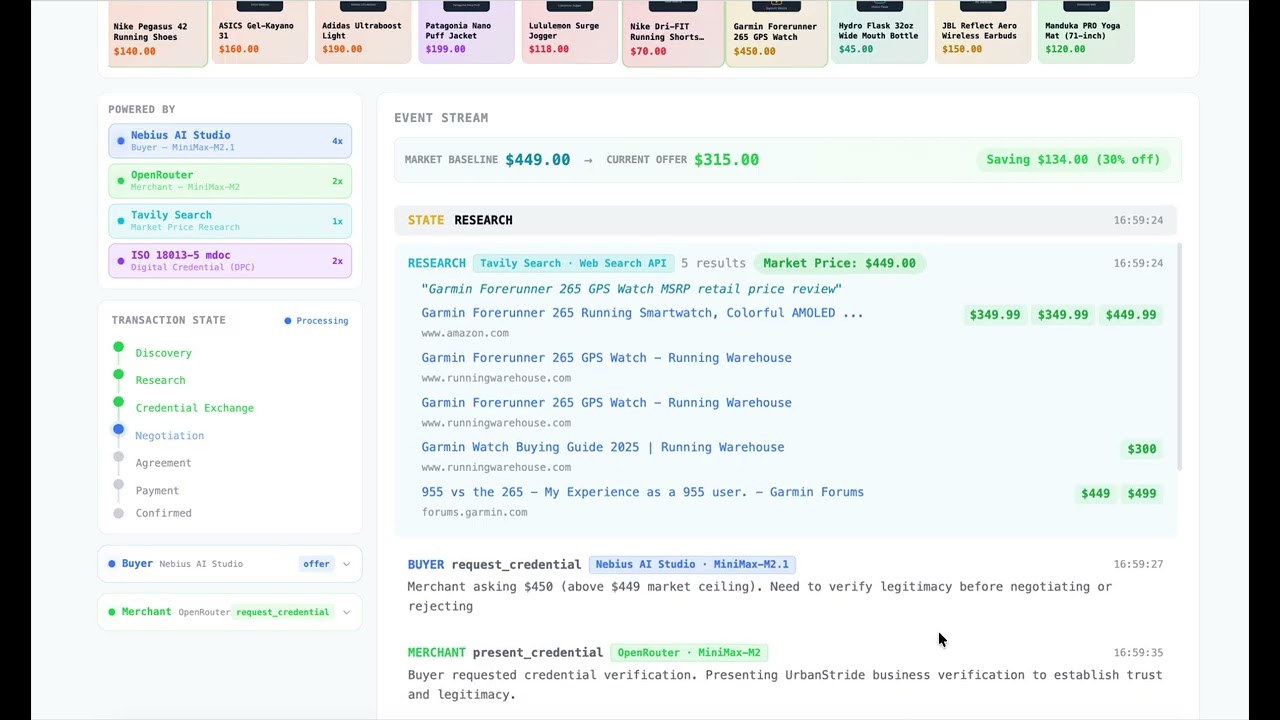Click the Tavily Search · Web Search API badge
Screen dimensions: 1280x720
(573, 263)
